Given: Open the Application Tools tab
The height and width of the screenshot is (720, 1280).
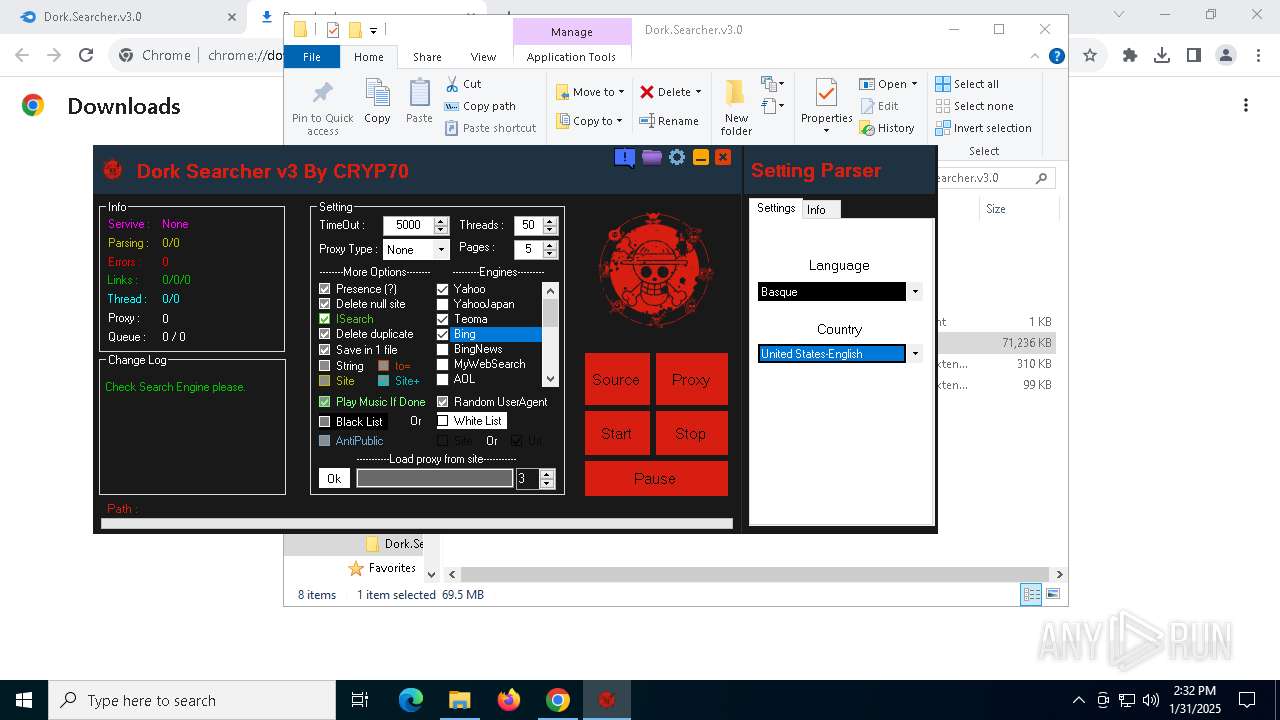Looking at the screenshot, I should click(571, 57).
